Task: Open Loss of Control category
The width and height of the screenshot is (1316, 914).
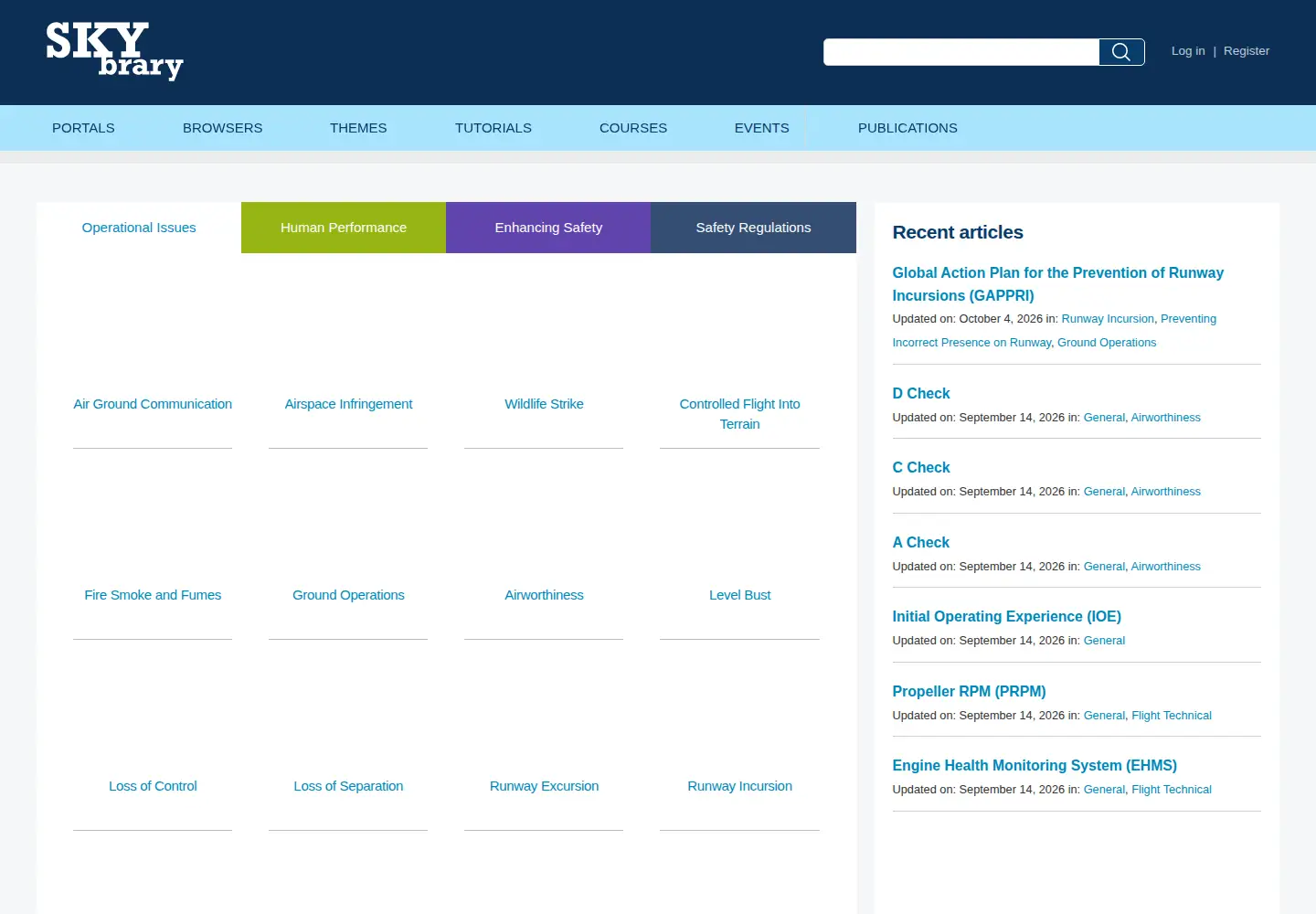Action: 153,786
